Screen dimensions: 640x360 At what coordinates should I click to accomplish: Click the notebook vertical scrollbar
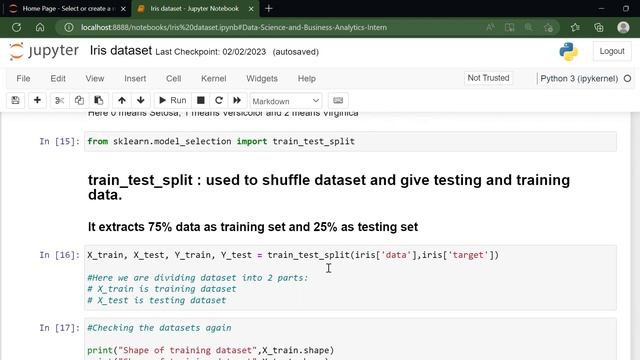pos(635,236)
